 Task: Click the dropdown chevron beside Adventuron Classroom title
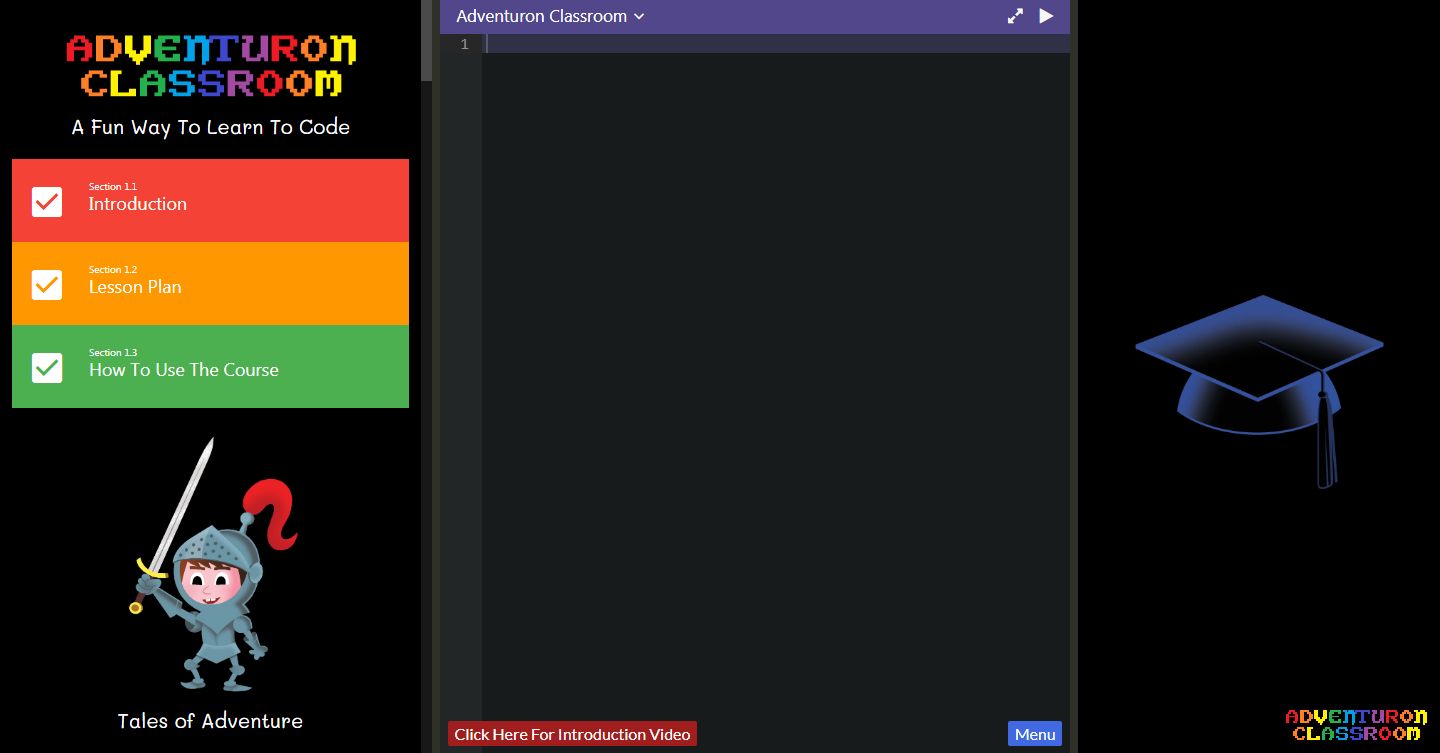[639, 17]
